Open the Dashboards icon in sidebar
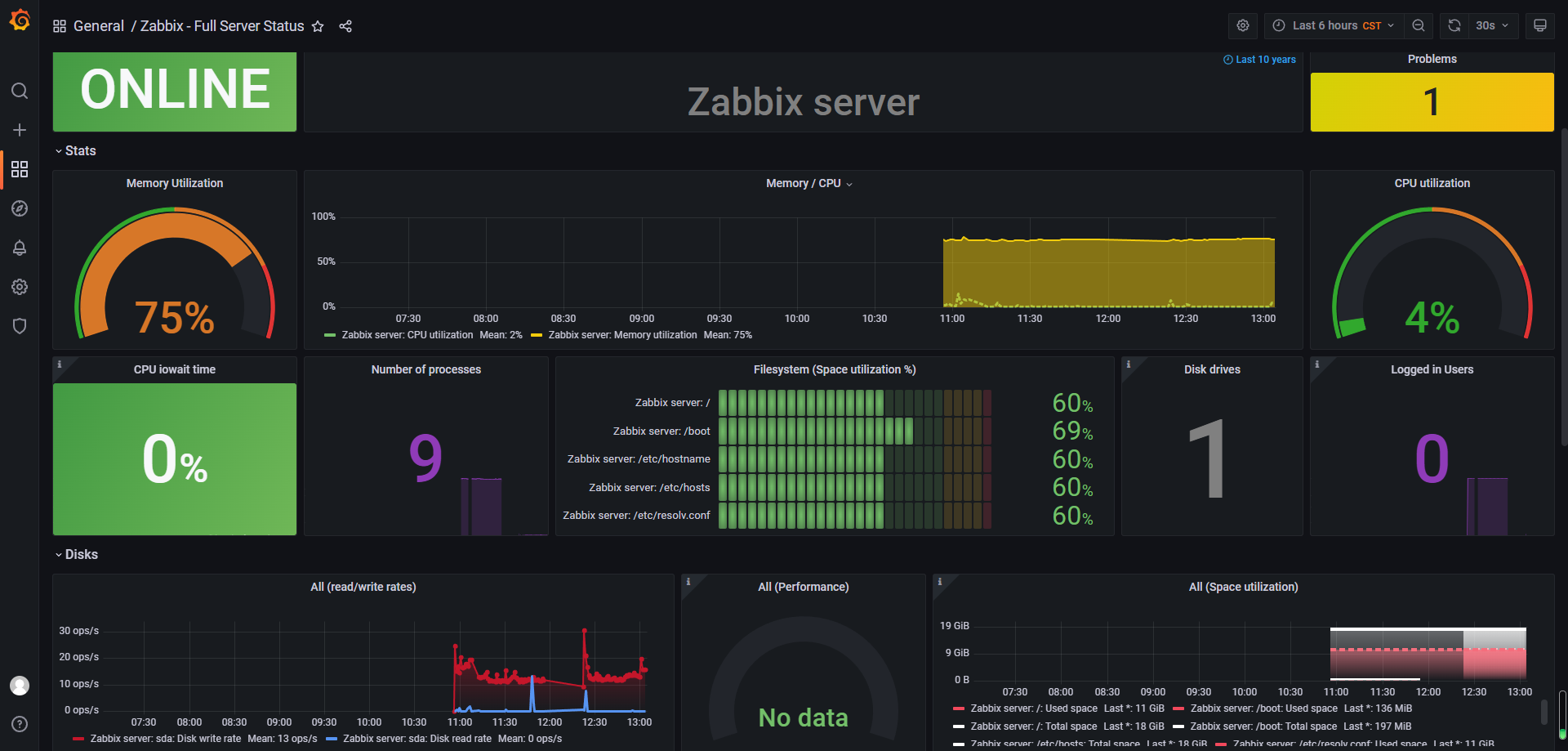Screen dimensions: 1568x751 (x=20, y=169)
